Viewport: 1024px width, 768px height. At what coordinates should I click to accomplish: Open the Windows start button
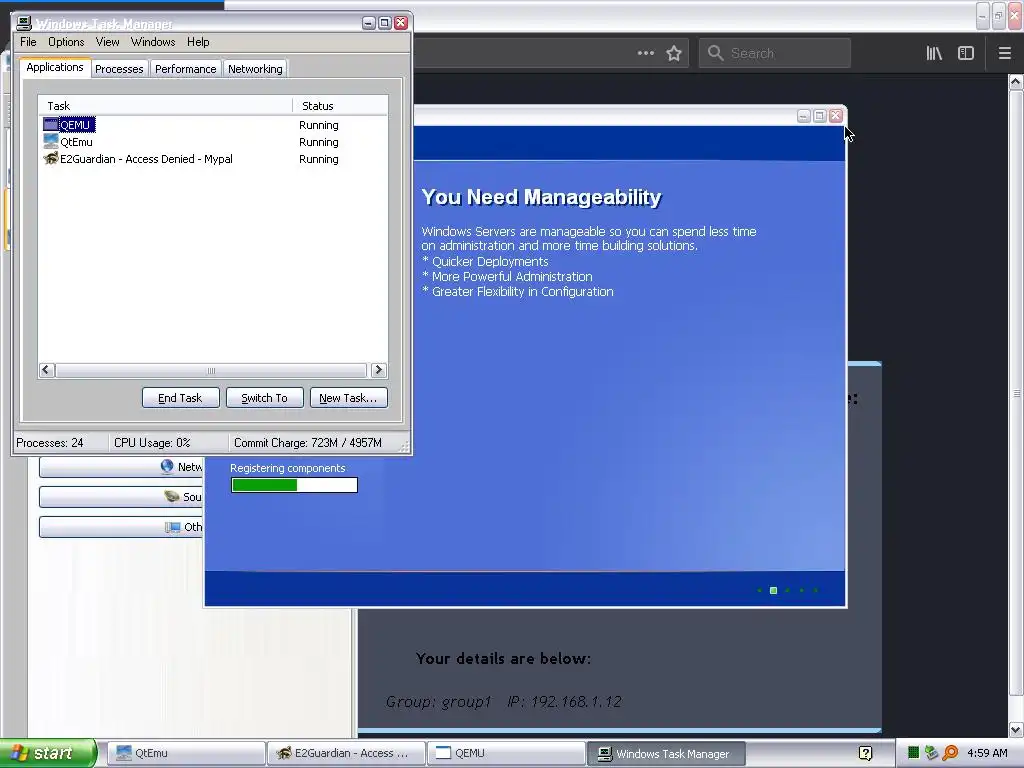tap(48, 753)
